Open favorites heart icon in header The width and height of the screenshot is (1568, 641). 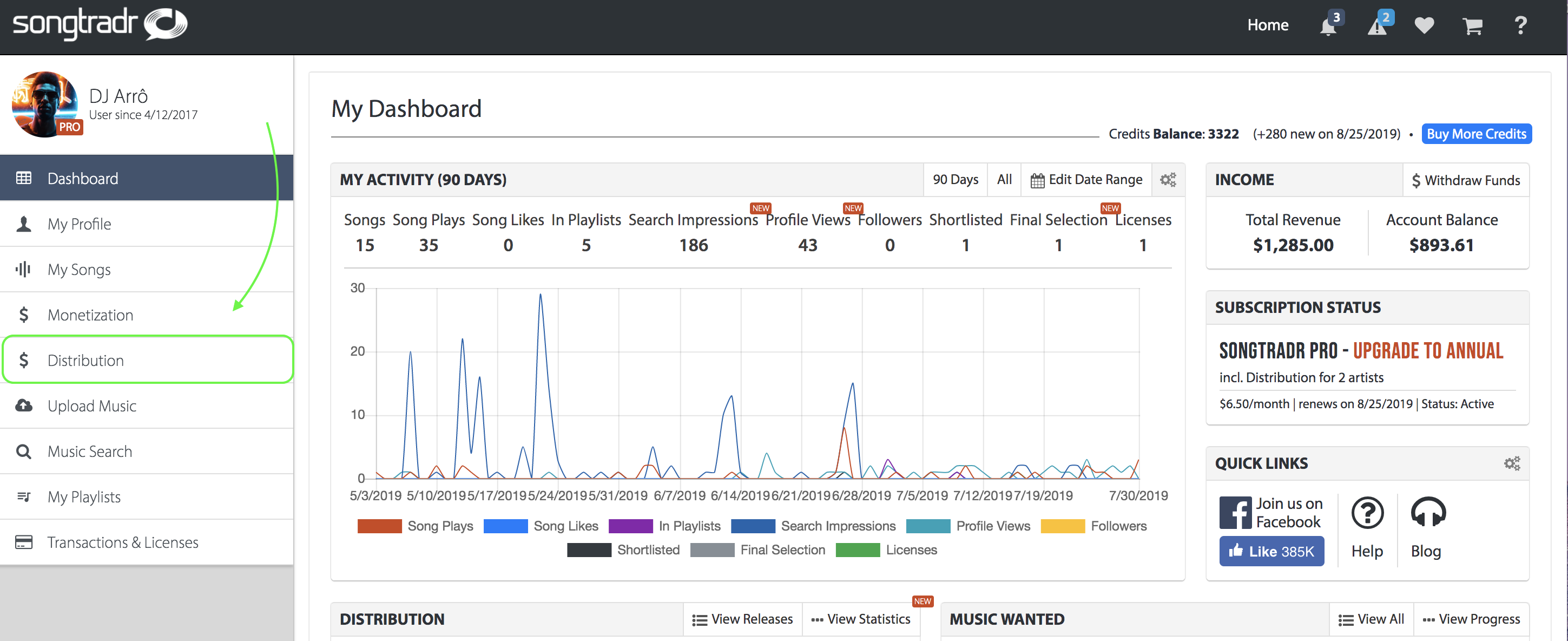pyautogui.click(x=1424, y=25)
